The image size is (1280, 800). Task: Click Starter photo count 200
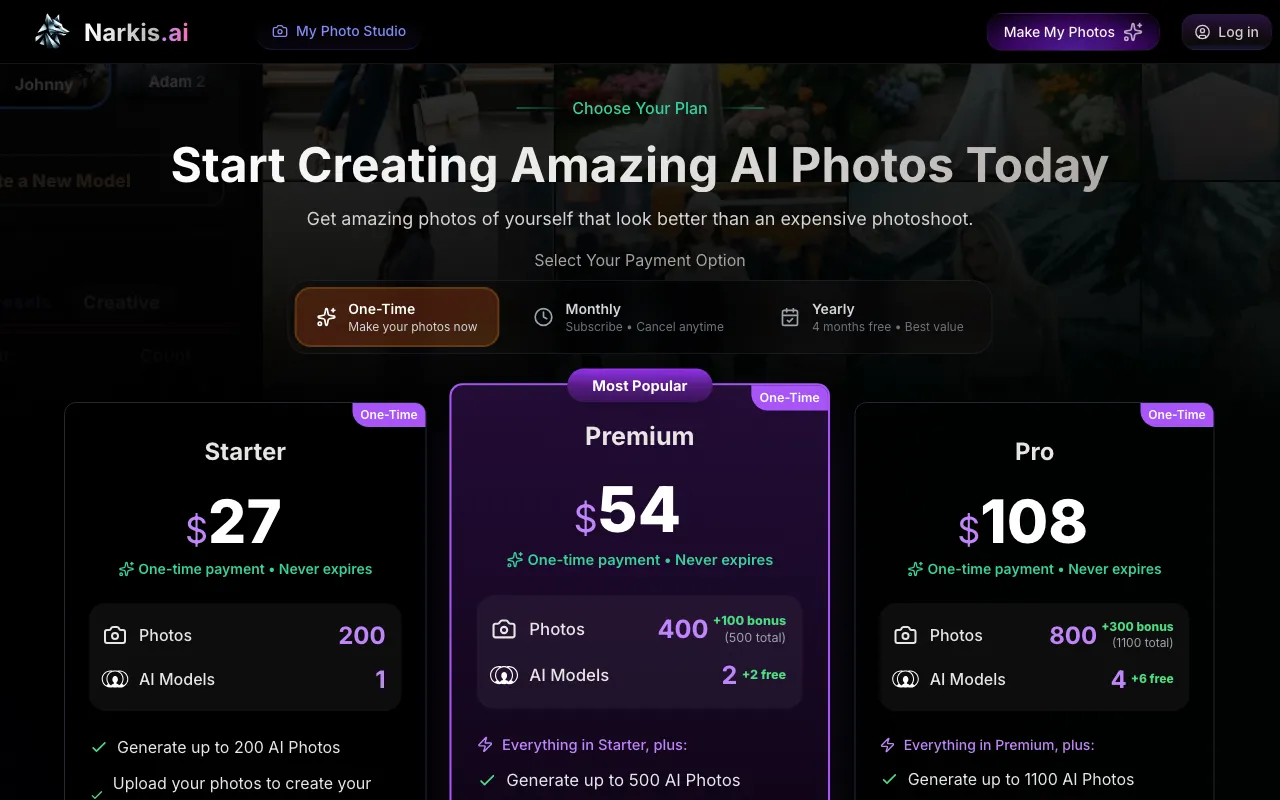pos(362,635)
